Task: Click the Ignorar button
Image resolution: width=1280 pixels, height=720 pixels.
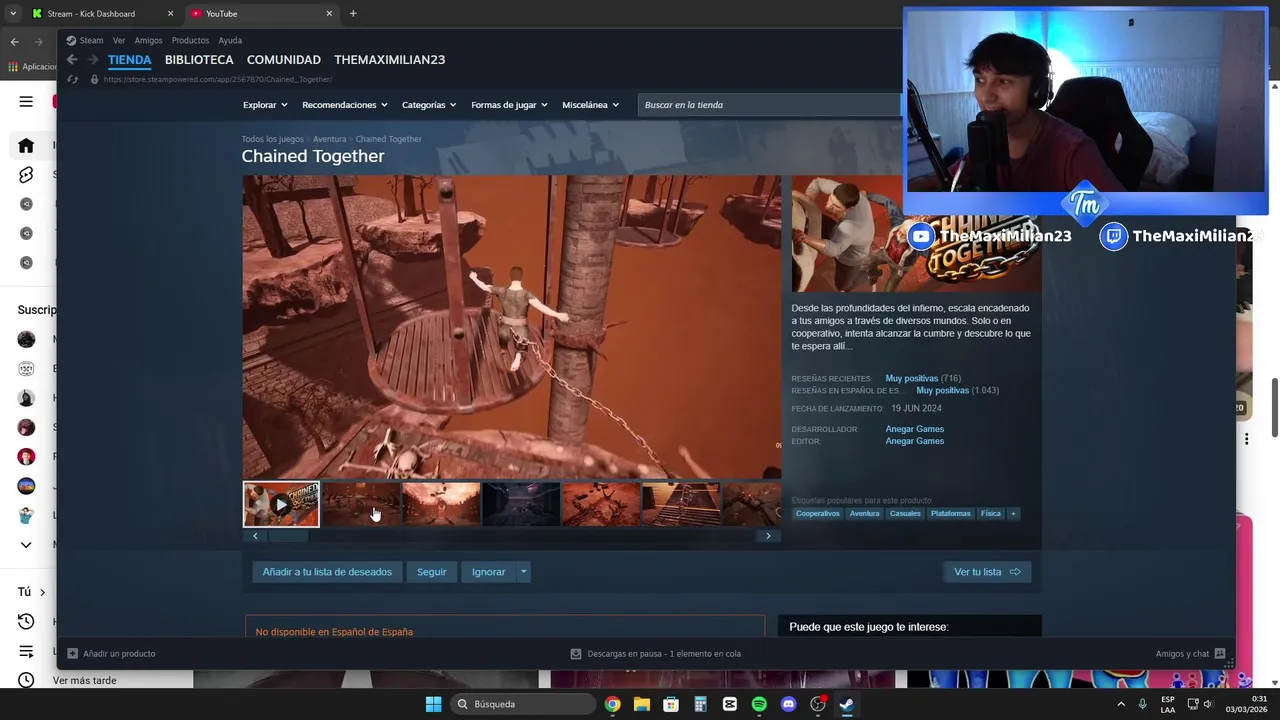Action: [x=488, y=572]
